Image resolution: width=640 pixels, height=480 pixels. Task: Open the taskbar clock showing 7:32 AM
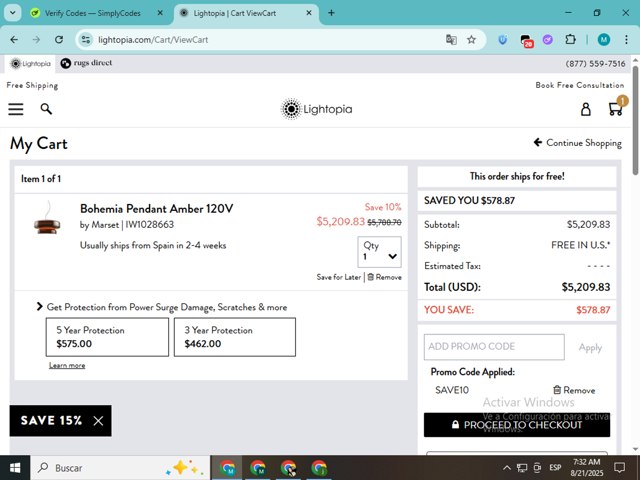(x=587, y=468)
